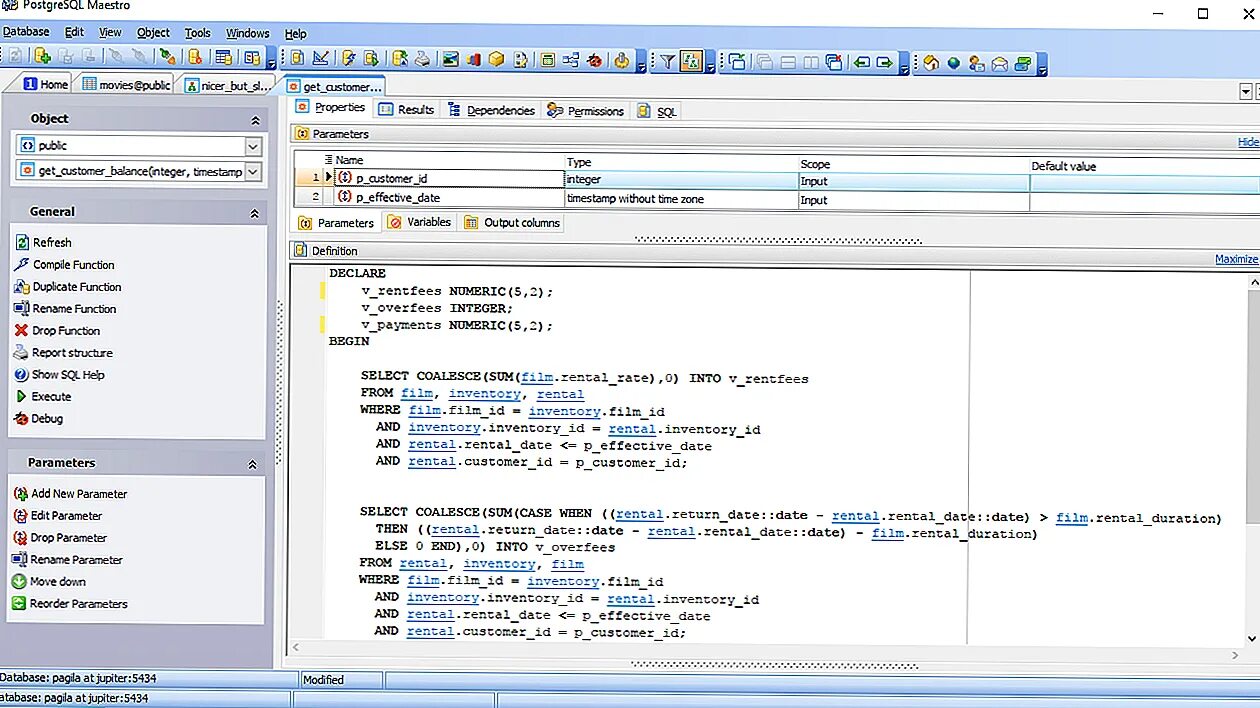The image size is (1260, 708).
Task: Toggle the highlighted orange toolbar button
Action: (x=691, y=62)
